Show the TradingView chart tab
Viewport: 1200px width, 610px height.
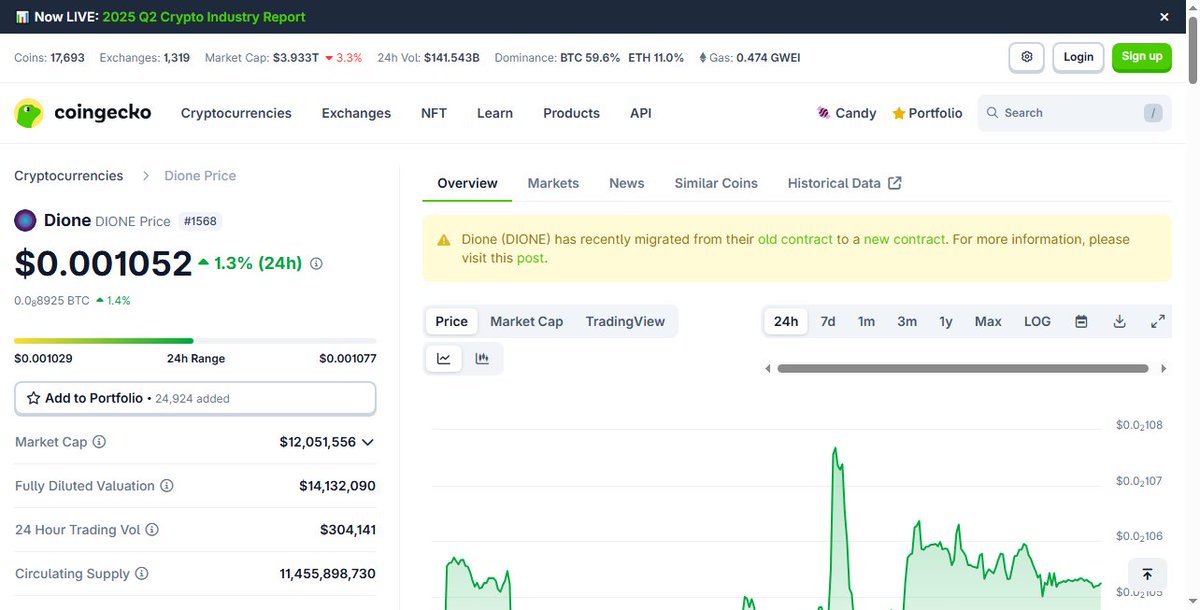(x=625, y=321)
